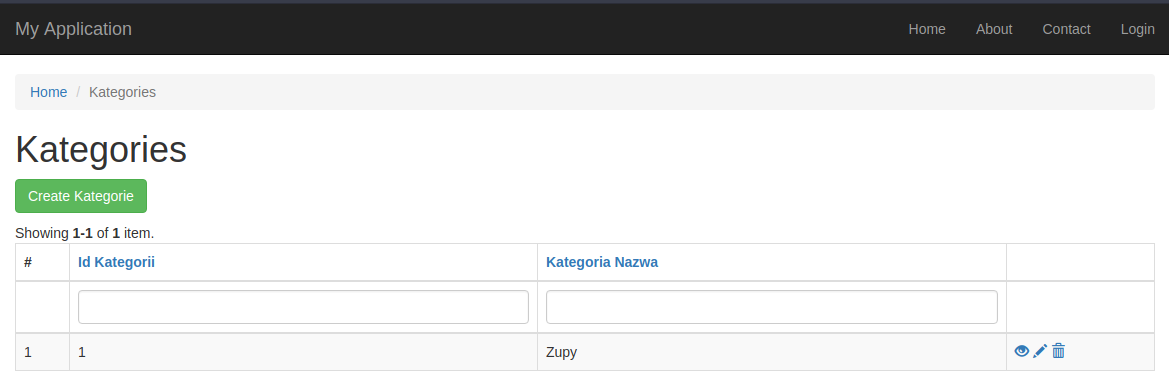Go to Contact in the top navigation
The height and width of the screenshot is (386, 1169).
coord(1066,29)
